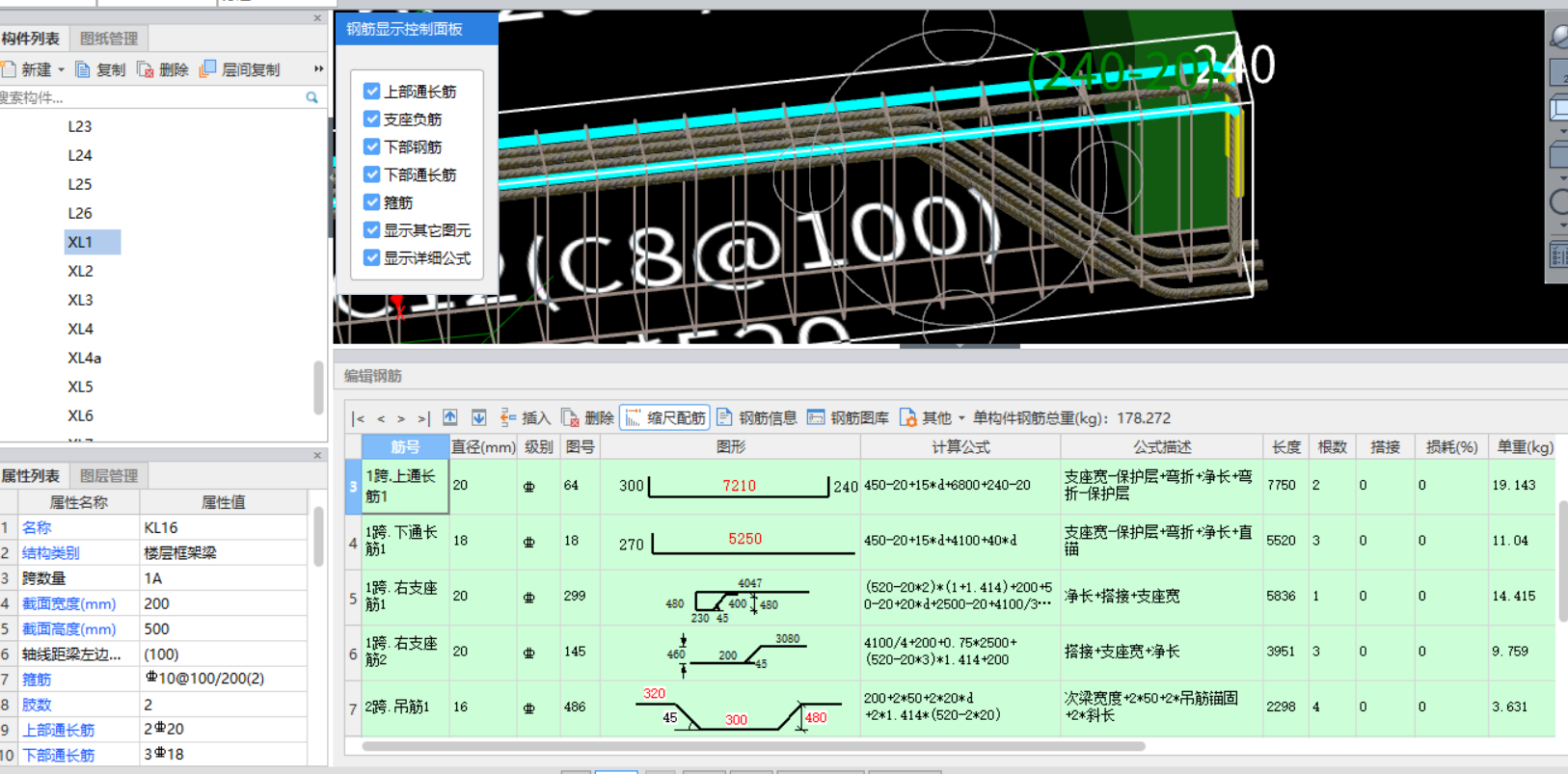
Task: Click the 名称 property link
Action: click(37, 527)
